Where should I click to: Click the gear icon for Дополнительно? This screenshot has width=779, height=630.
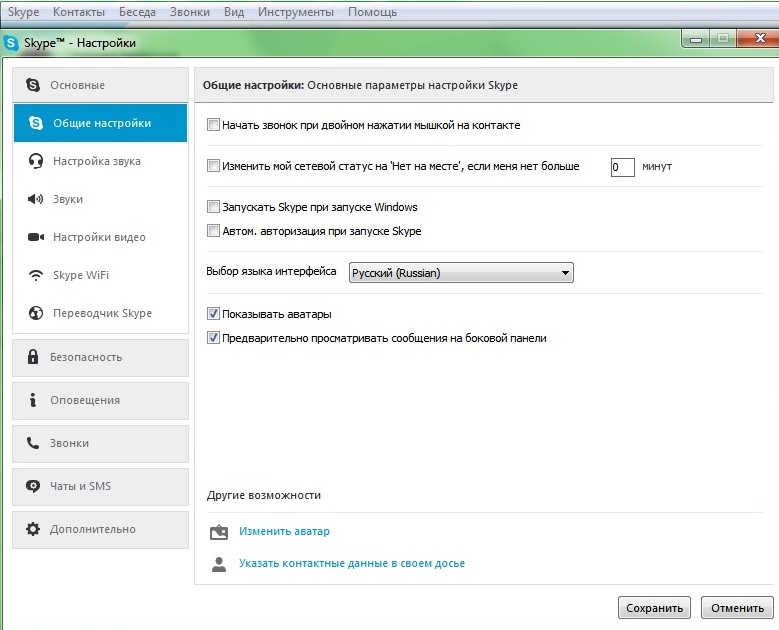click(x=33, y=529)
